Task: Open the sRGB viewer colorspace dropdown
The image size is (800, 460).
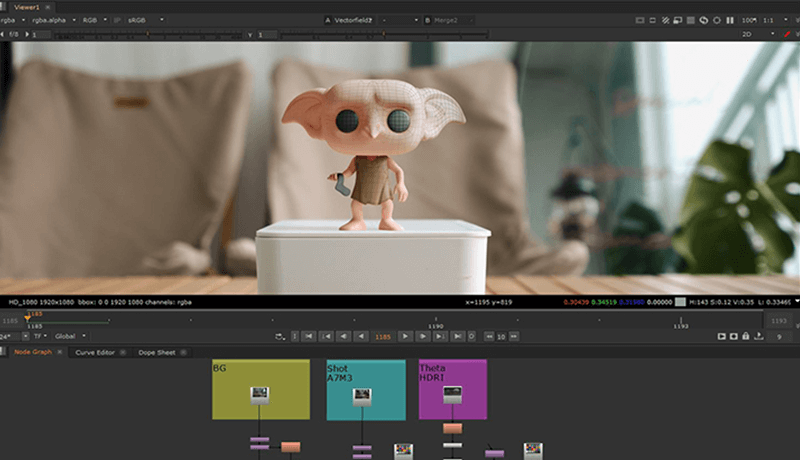Action: pyautogui.click(x=145, y=20)
